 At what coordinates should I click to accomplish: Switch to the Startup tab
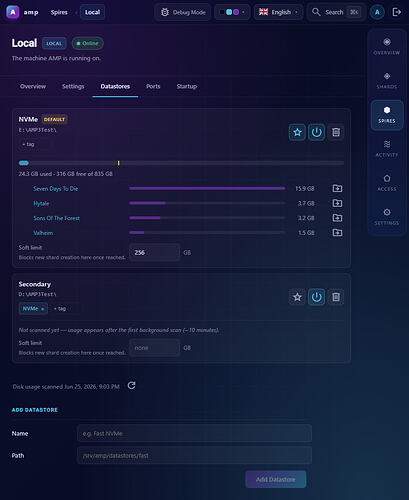tap(187, 86)
